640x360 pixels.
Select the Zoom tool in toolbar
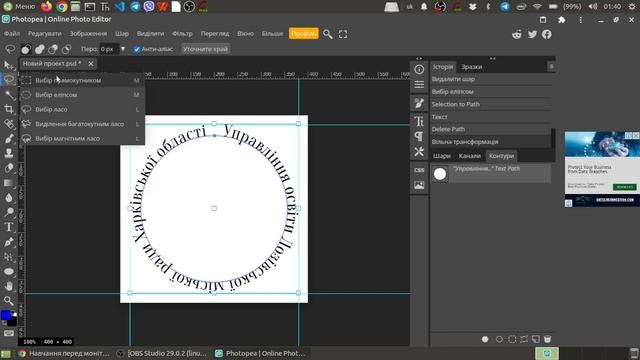tap(9, 301)
